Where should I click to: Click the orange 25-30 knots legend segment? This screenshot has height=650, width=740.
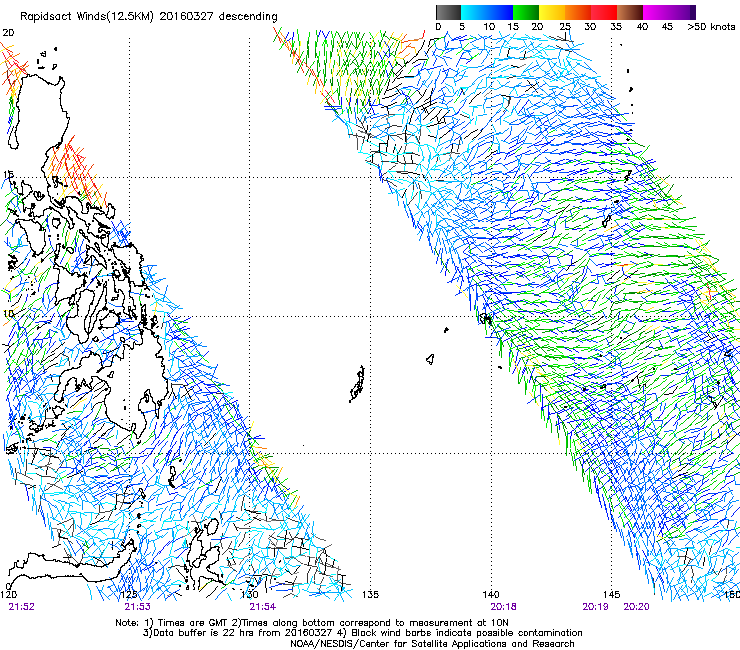click(578, 12)
